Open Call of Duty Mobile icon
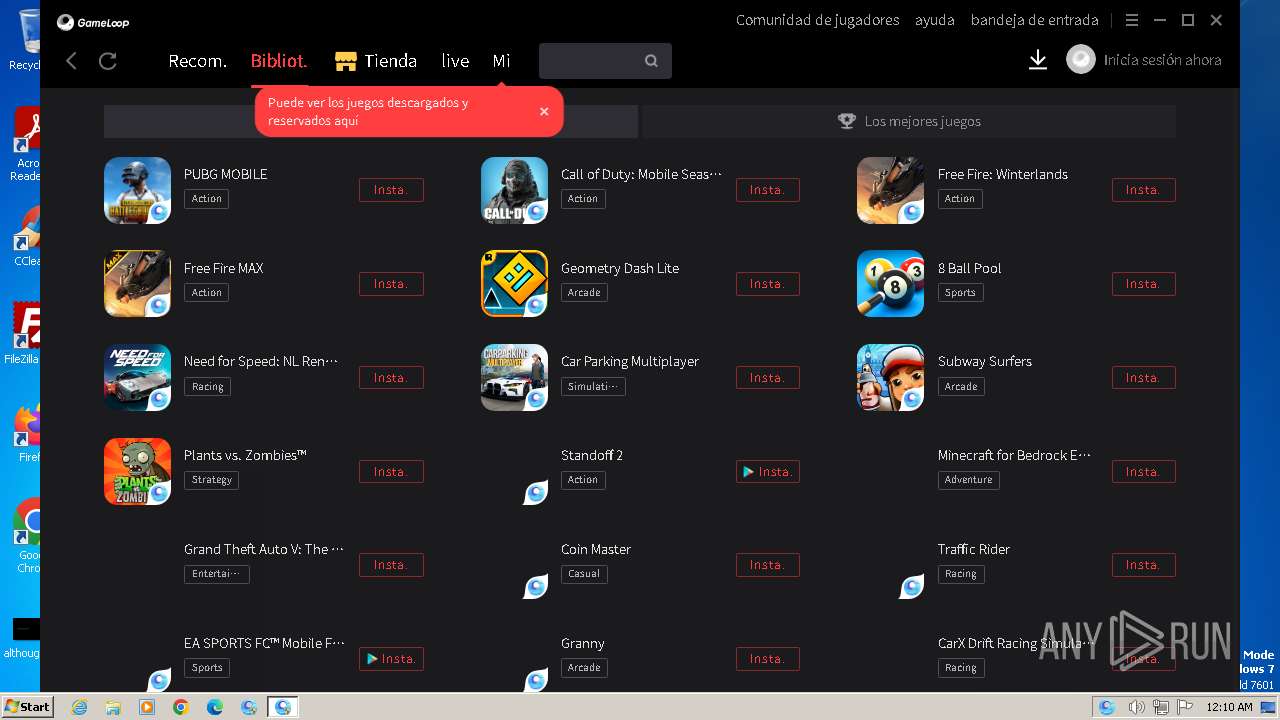1280x720 pixels. tap(514, 190)
